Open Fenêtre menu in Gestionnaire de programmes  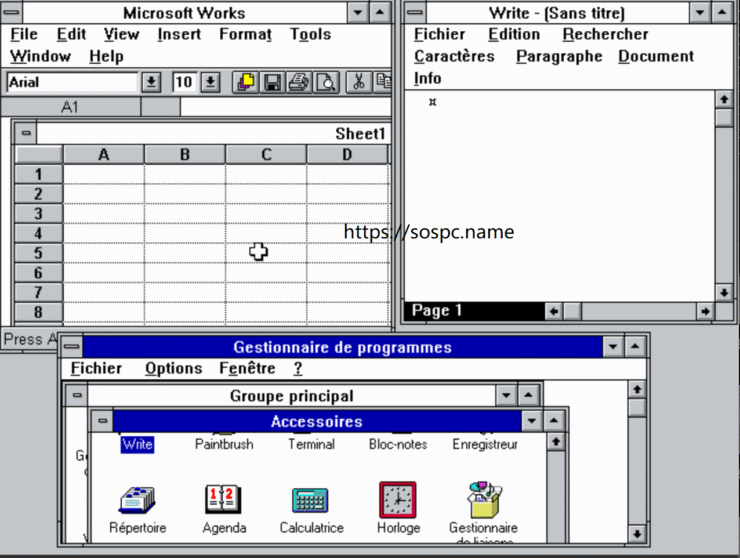click(x=247, y=368)
